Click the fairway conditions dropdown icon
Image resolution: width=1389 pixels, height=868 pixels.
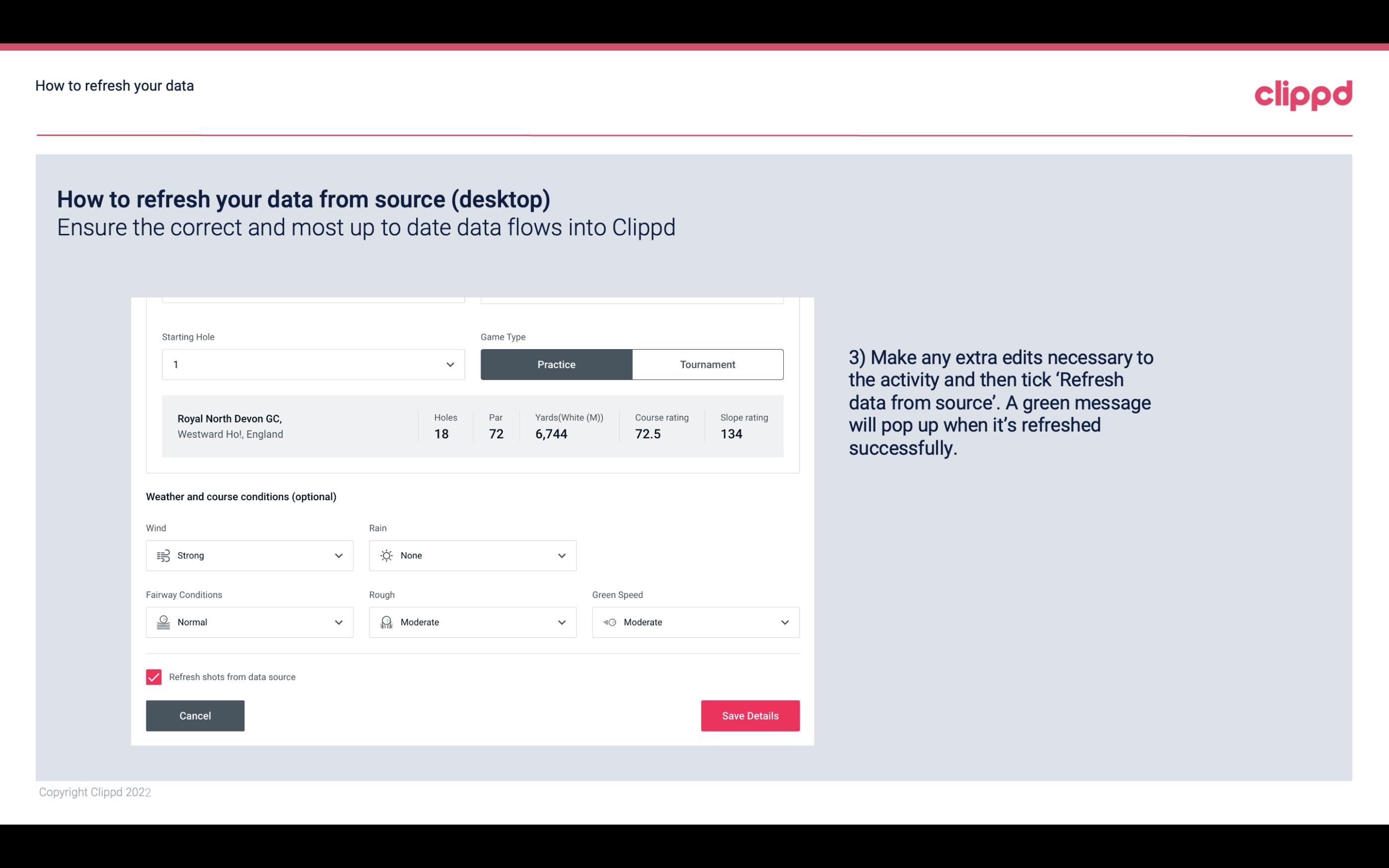click(338, 622)
